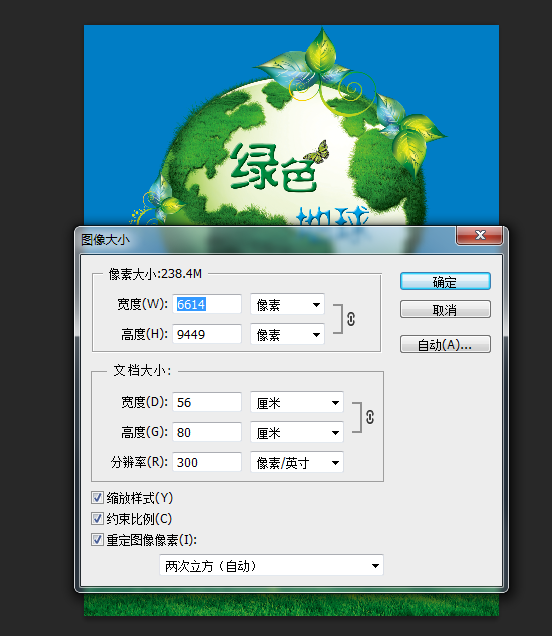Click the document size chain link icon
Image resolution: width=552 pixels, height=636 pixels.
coord(370,417)
